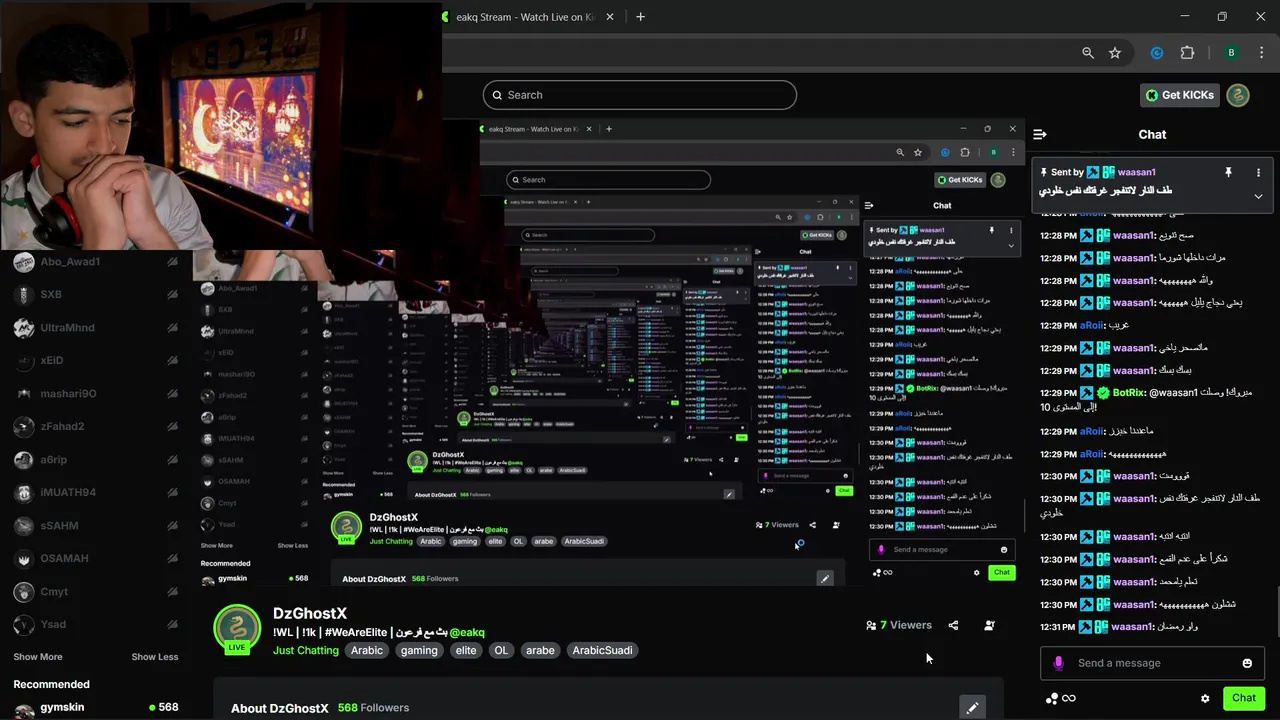
Task: Click 568 Followers count
Action: click(373, 708)
